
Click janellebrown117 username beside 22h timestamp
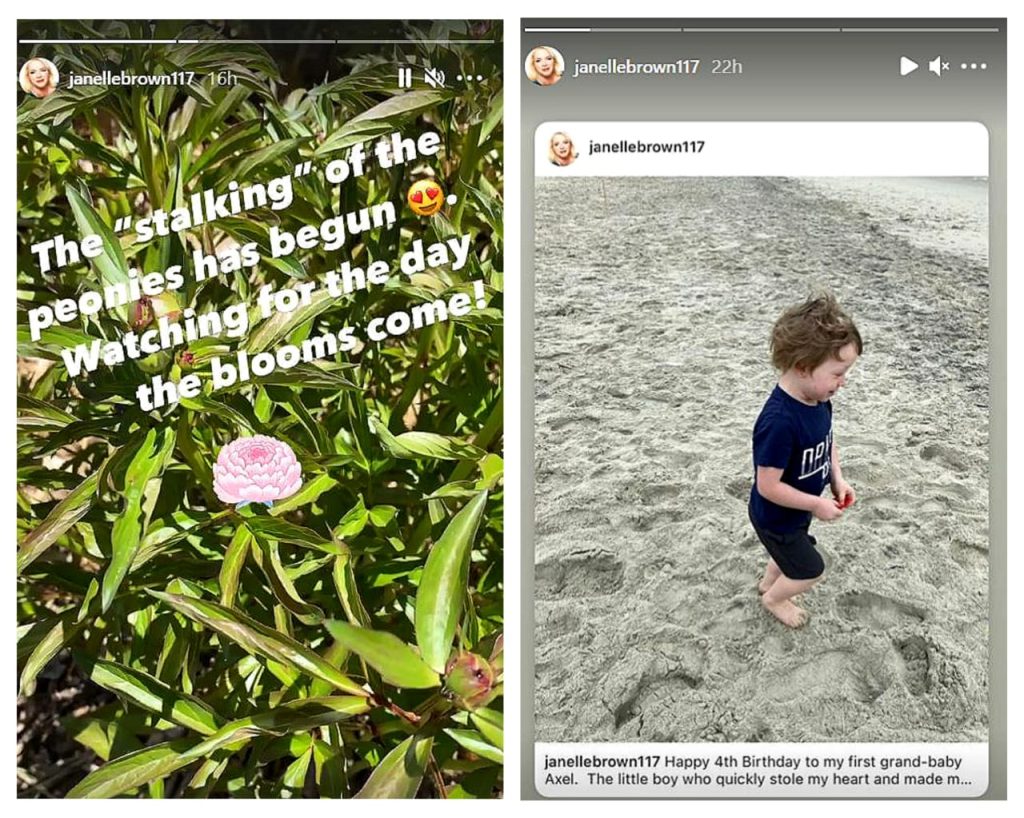click(x=636, y=67)
